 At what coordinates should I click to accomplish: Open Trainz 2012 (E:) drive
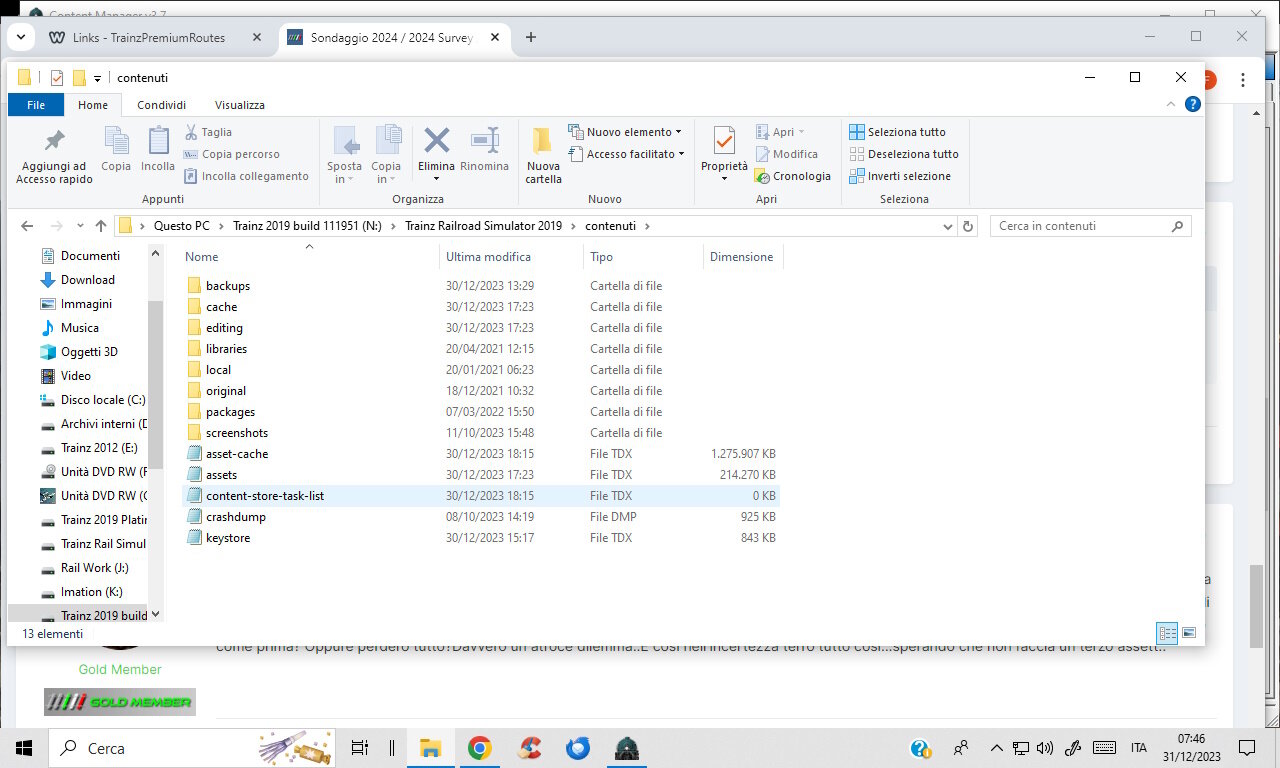coord(99,448)
